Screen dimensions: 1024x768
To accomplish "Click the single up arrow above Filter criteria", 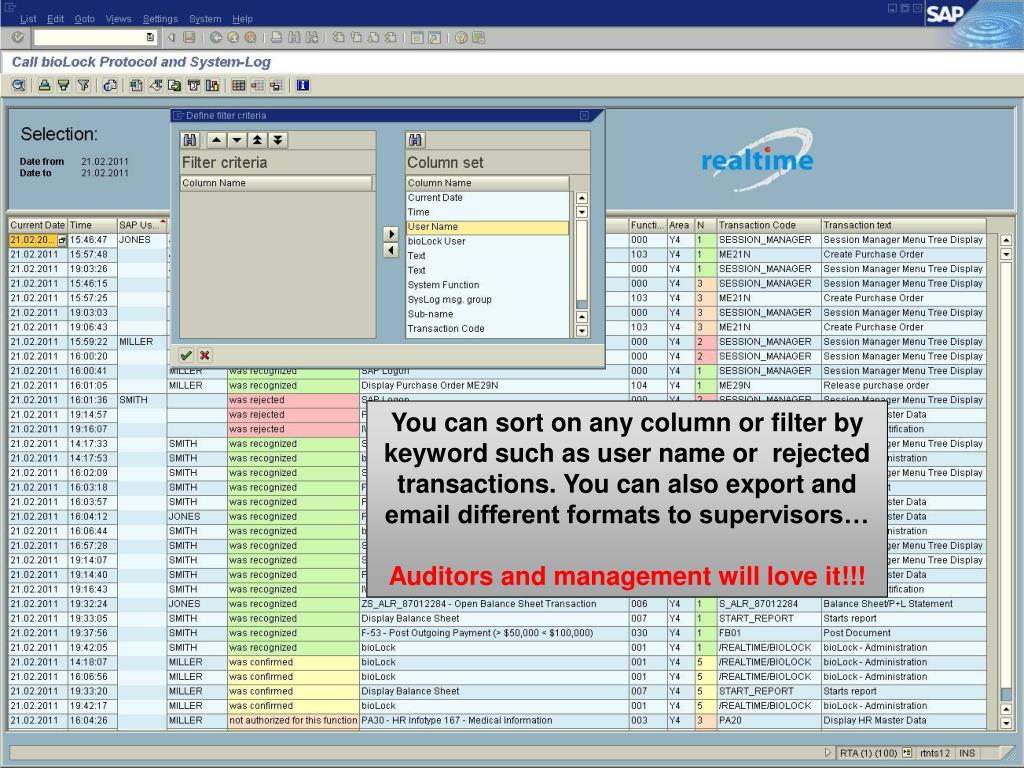I will [x=216, y=140].
